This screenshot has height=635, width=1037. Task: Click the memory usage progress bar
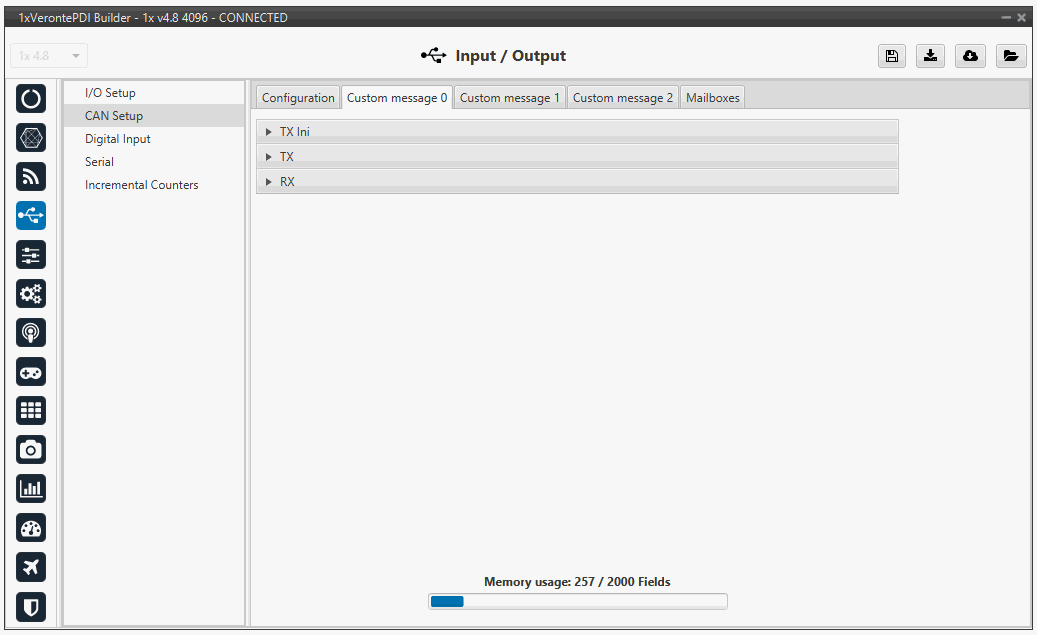tap(577, 601)
